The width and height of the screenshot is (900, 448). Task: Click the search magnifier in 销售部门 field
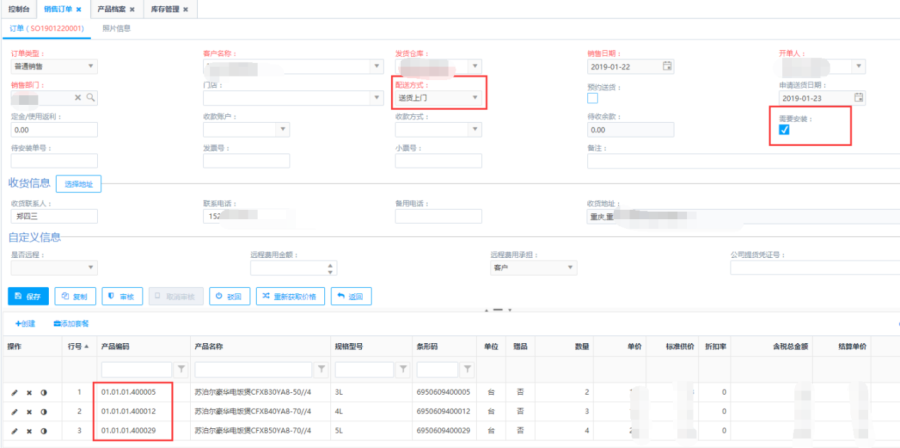pos(90,98)
